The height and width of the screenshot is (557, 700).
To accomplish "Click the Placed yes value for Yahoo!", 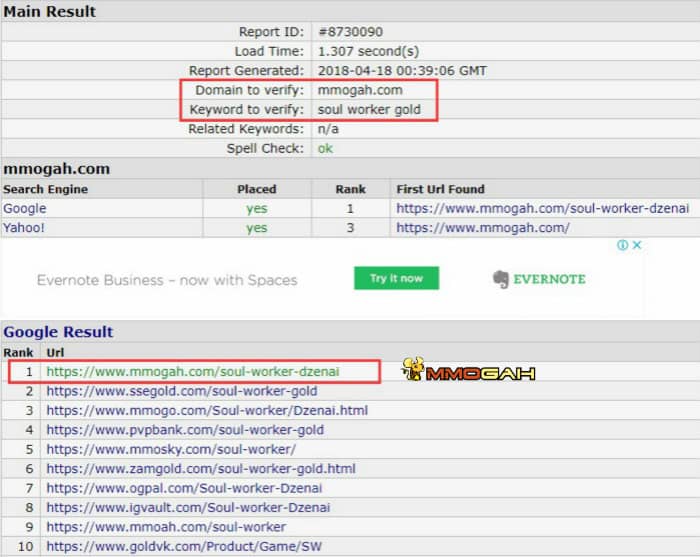I will tap(257, 228).
